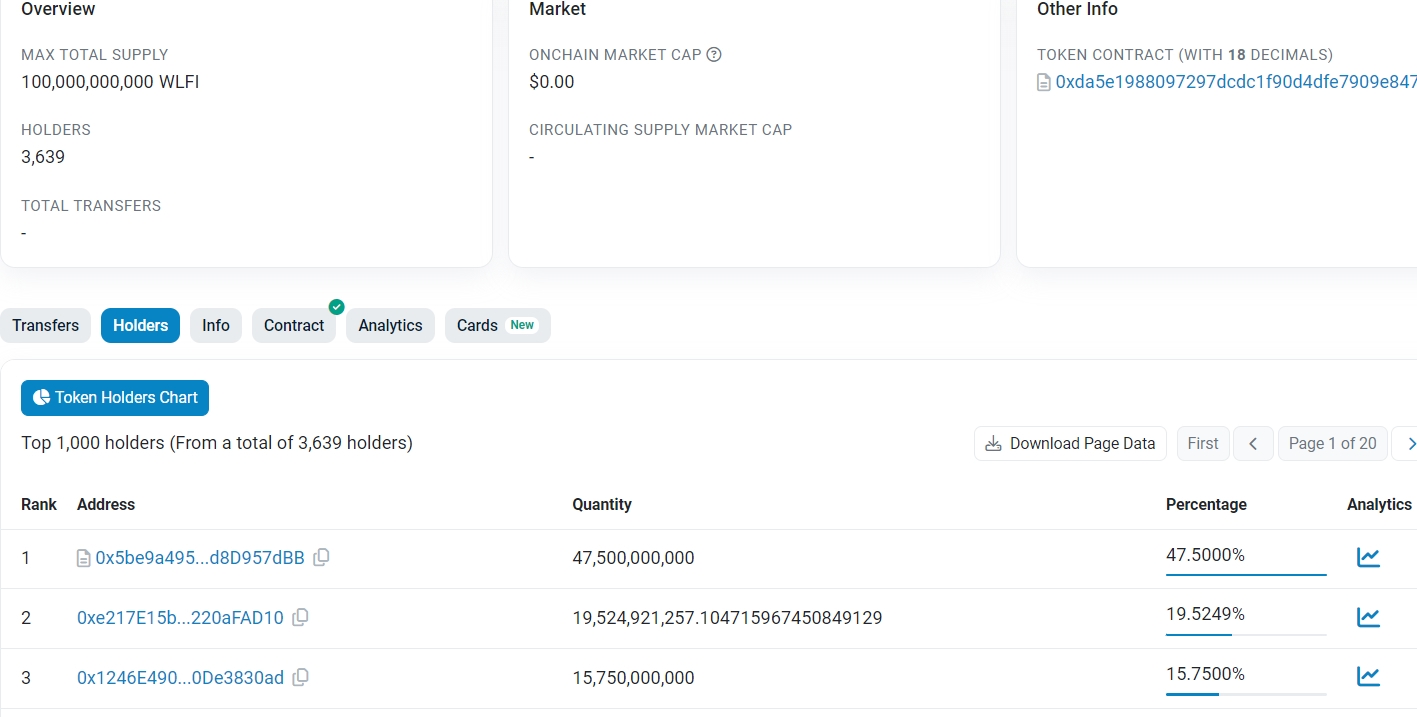Go to First page of holders
This screenshot has height=717, width=1417.
[x=1203, y=443]
